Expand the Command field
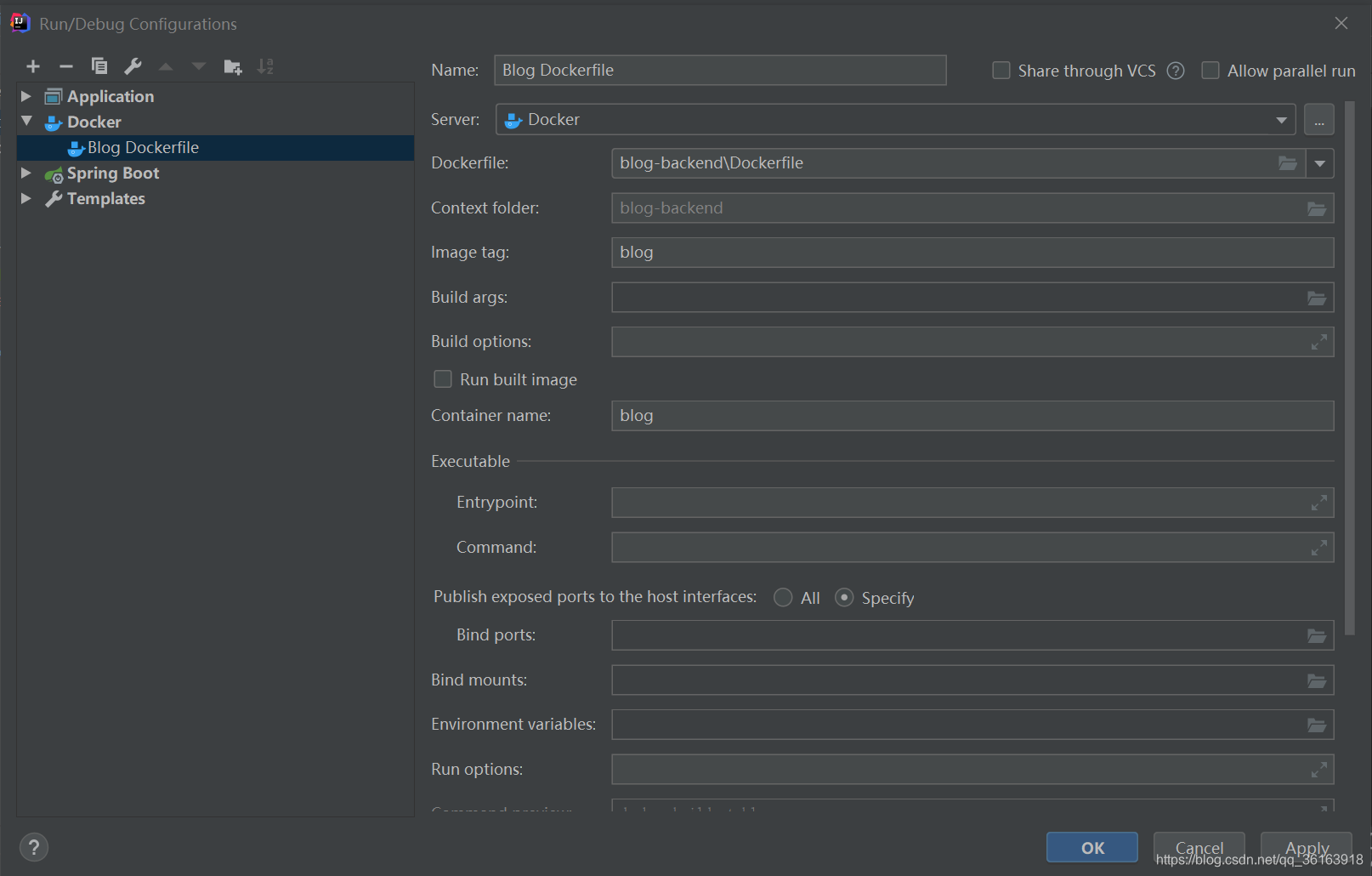 (1318, 548)
